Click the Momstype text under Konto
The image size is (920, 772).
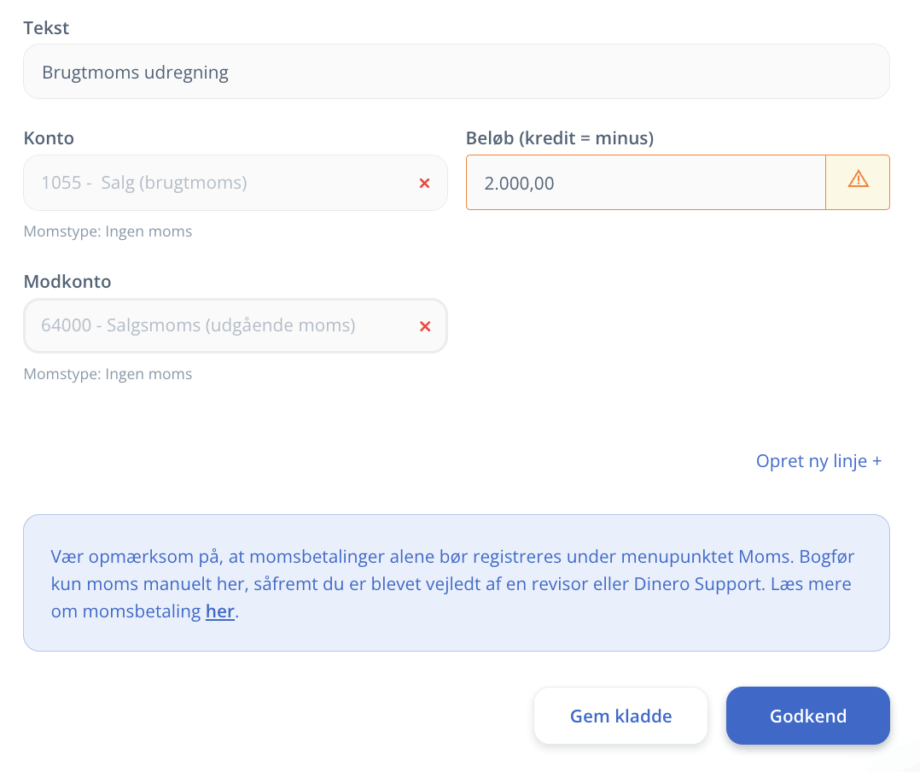tap(107, 232)
